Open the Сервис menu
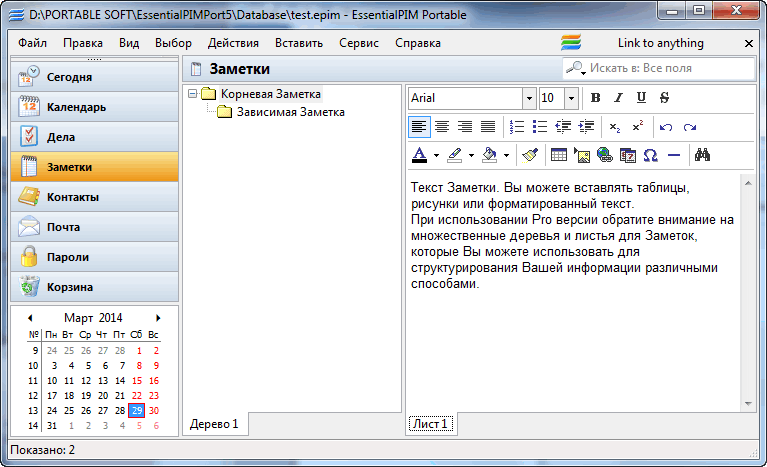 pyautogui.click(x=358, y=43)
